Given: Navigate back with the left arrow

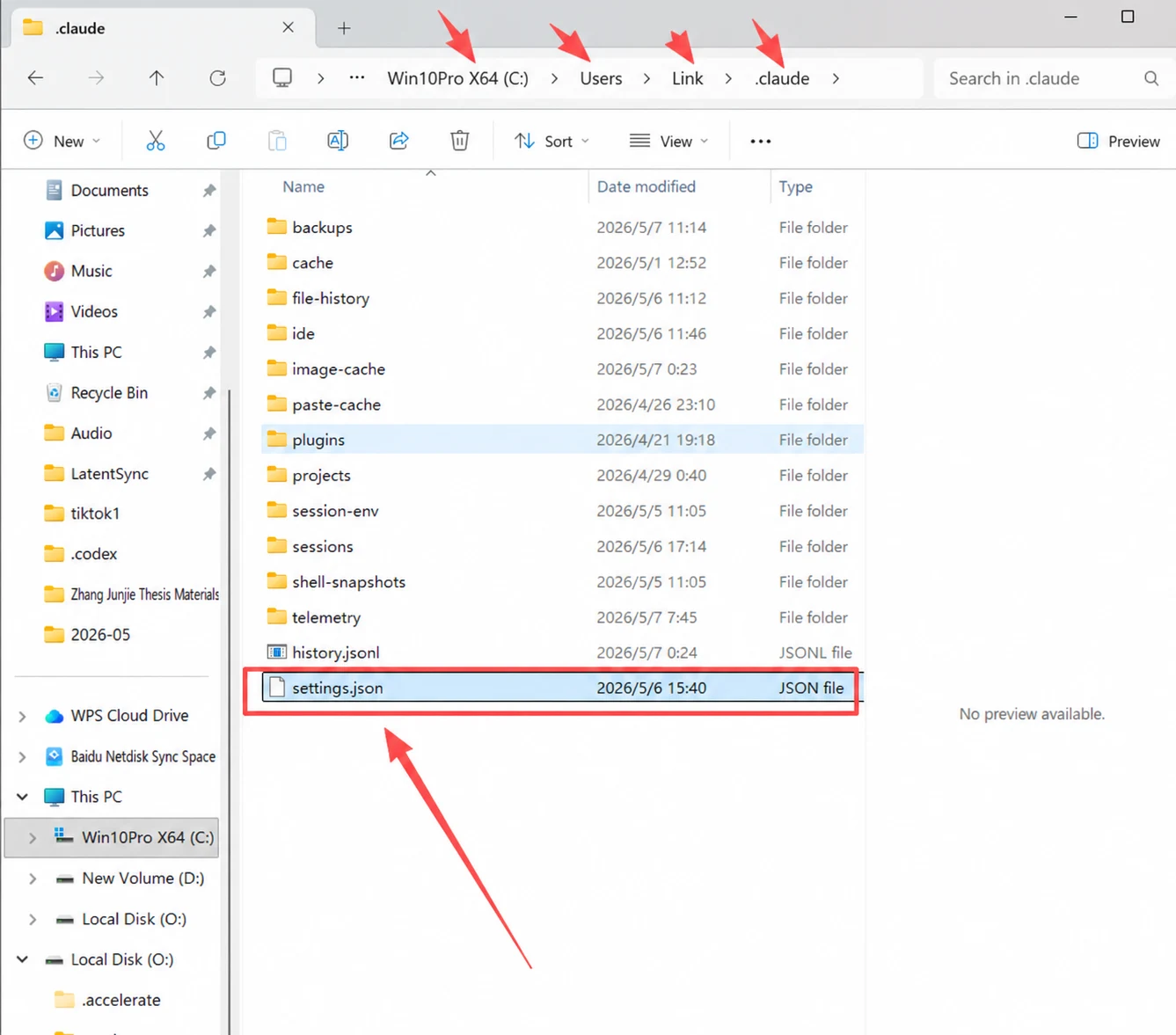Looking at the screenshot, I should tap(35, 78).
